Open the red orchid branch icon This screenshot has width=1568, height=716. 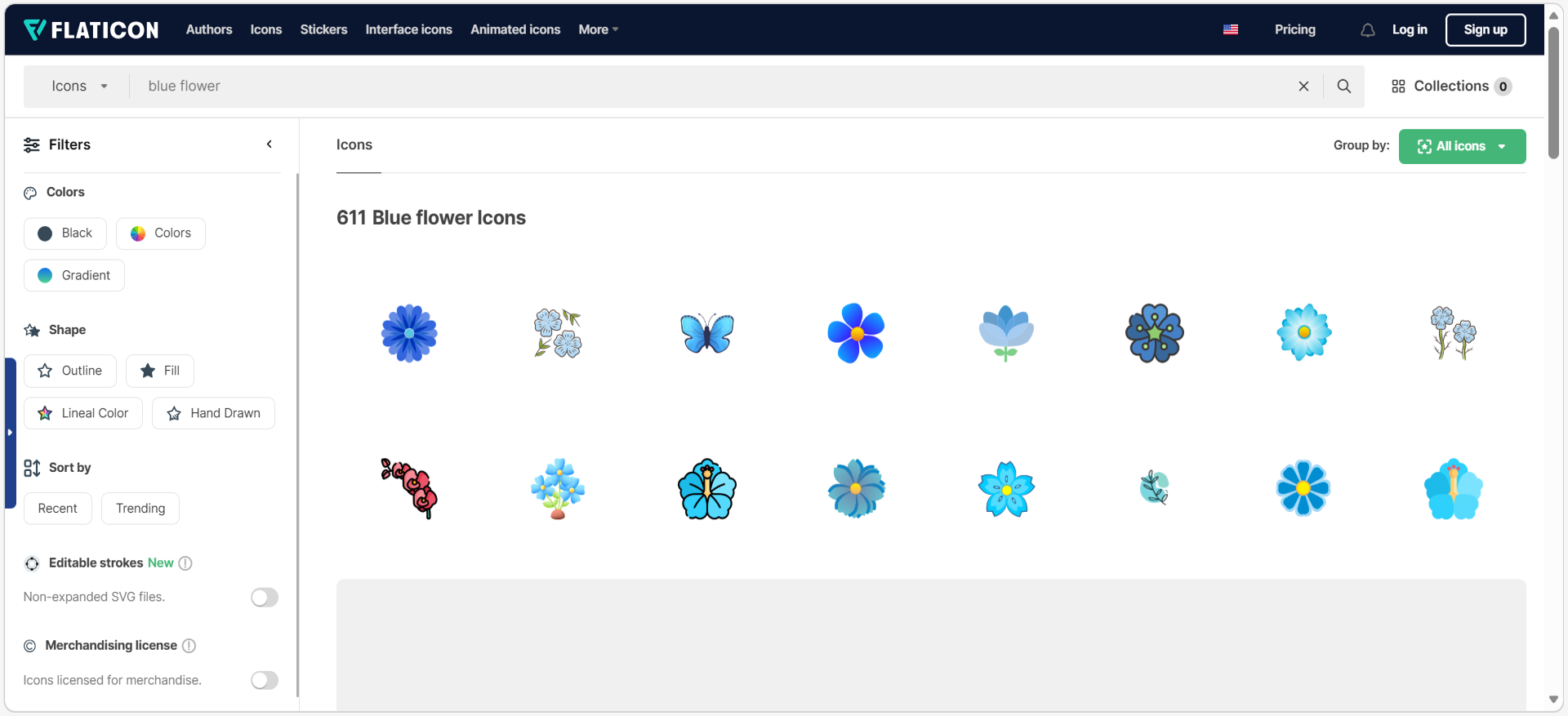click(x=409, y=488)
